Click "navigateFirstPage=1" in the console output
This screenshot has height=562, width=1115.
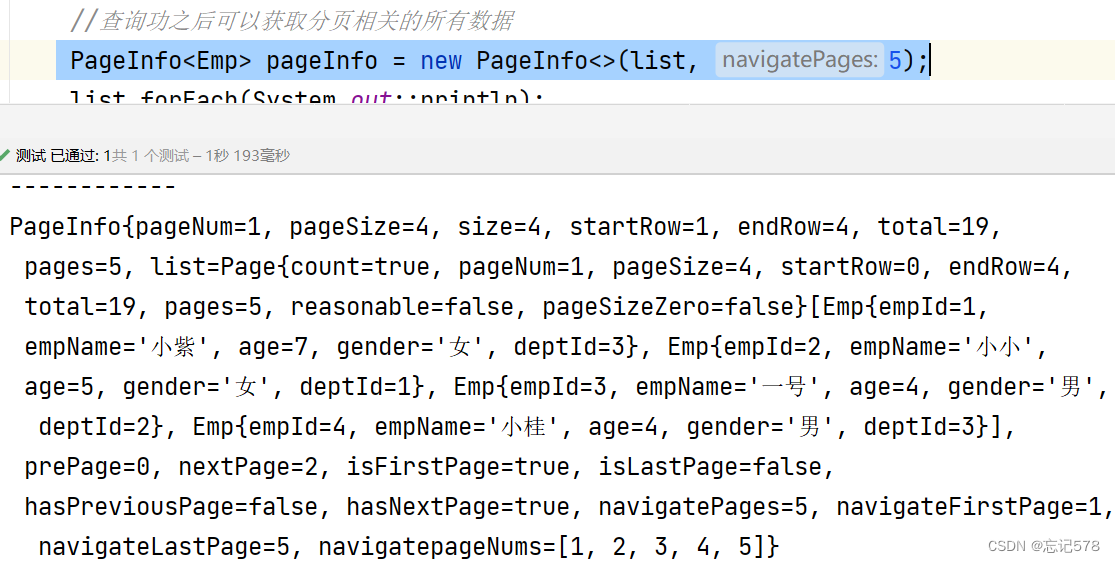(x=968, y=507)
